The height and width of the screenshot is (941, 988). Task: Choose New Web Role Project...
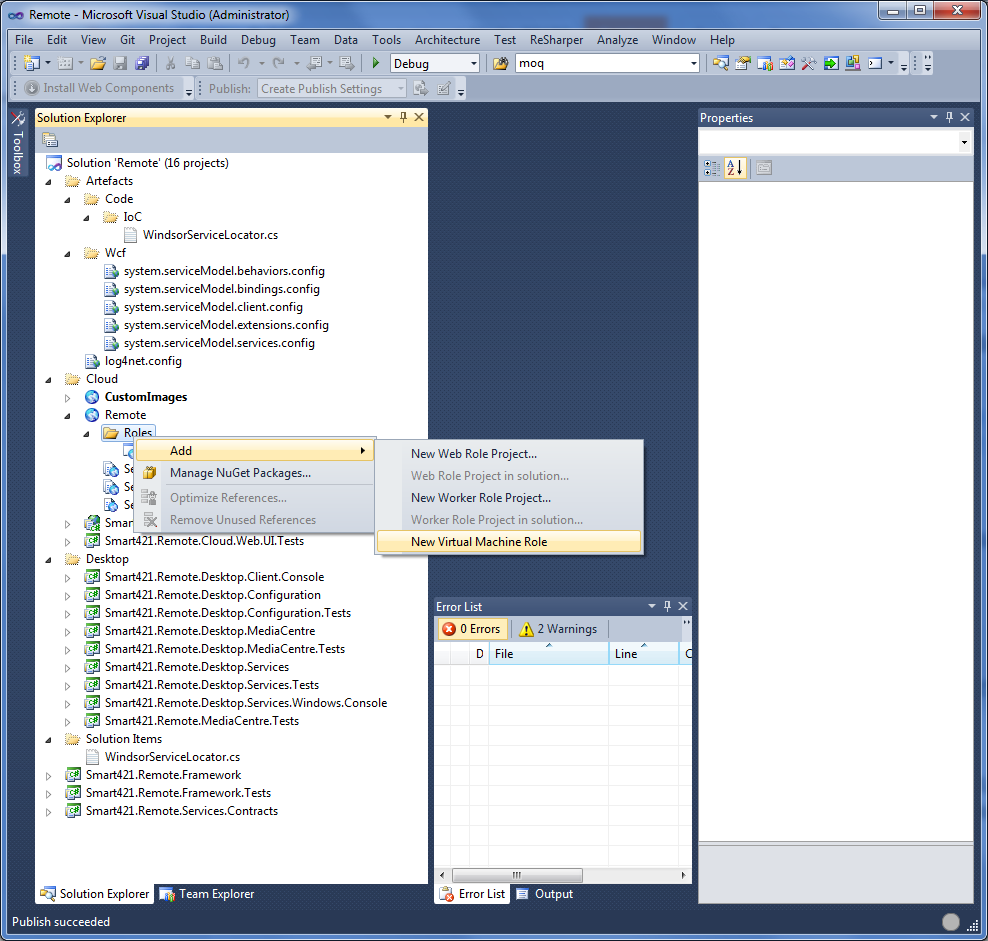509,454
